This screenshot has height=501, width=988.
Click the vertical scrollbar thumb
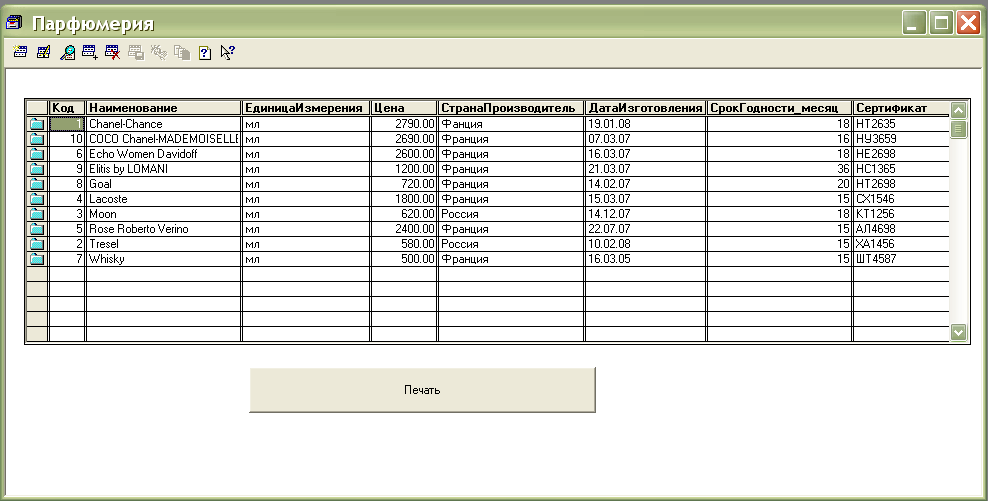click(958, 129)
